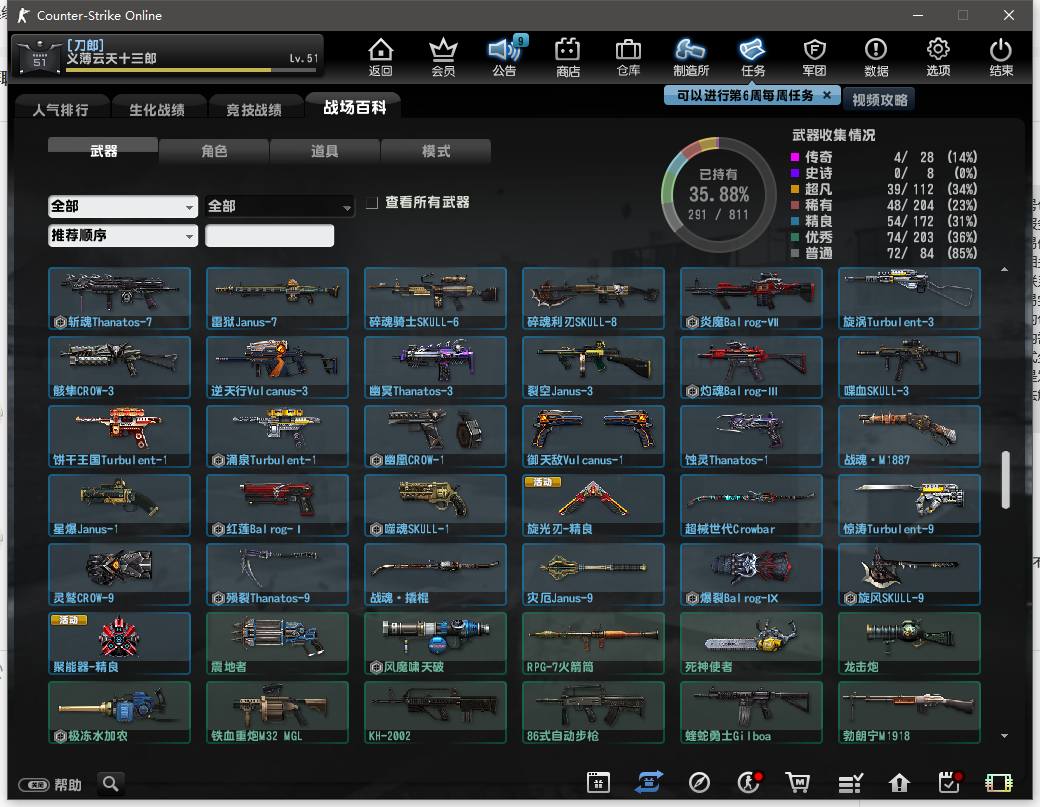The height and width of the screenshot is (807, 1040).
Task: Open the 公告 announcement speaker icon
Action: click(x=505, y=57)
